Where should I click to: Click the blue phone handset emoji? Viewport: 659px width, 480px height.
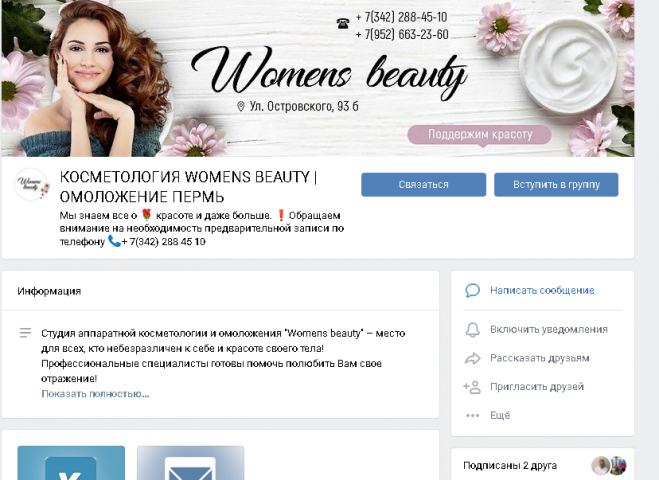coord(114,241)
